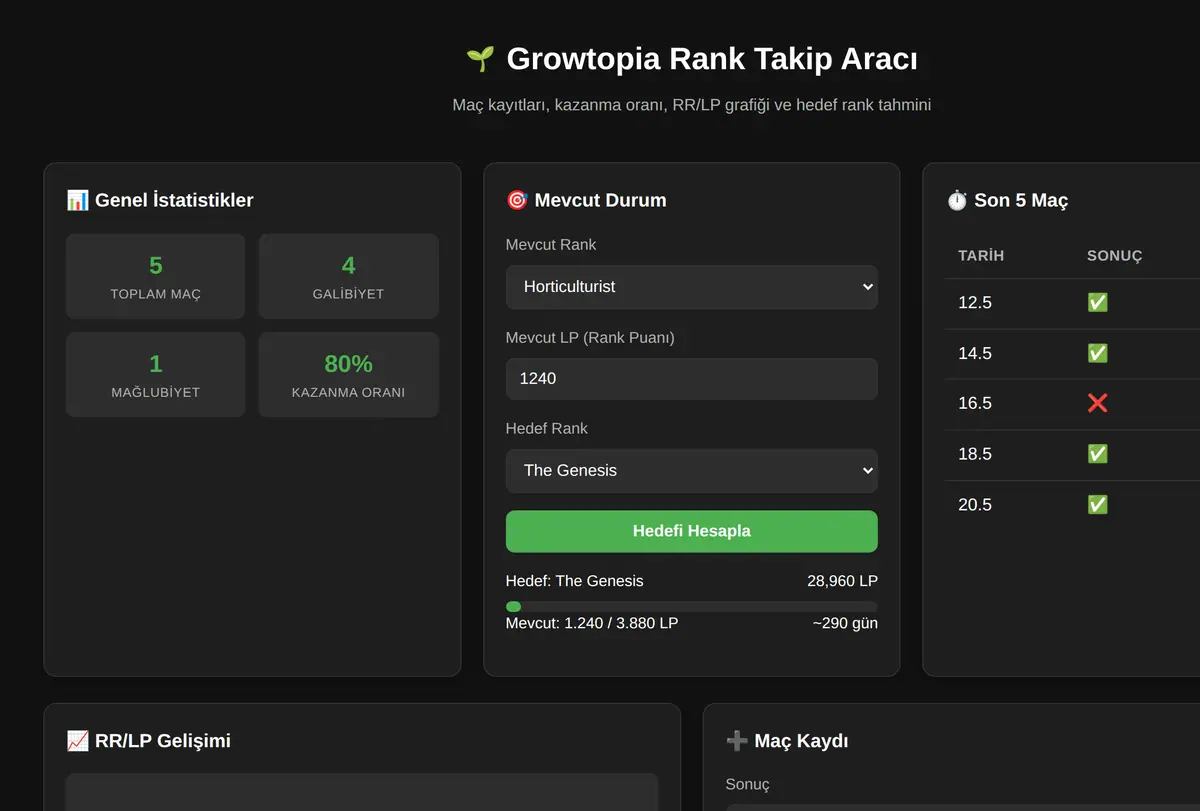
Task: Click the 'Growtopia Rank Takip Aracı' title
Action: point(712,59)
